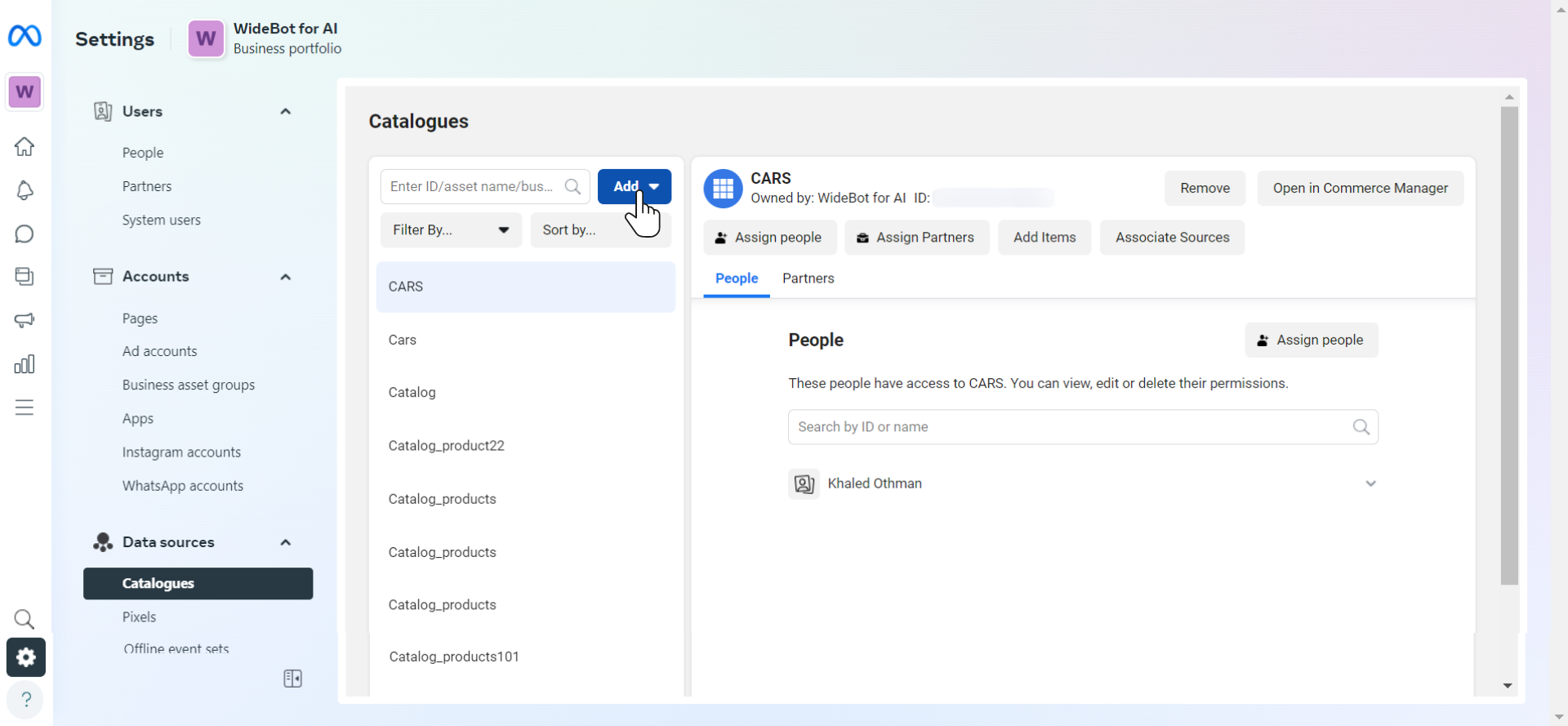Open the insights bar chart icon
This screenshot has height=726, width=1568.
point(24,364)
